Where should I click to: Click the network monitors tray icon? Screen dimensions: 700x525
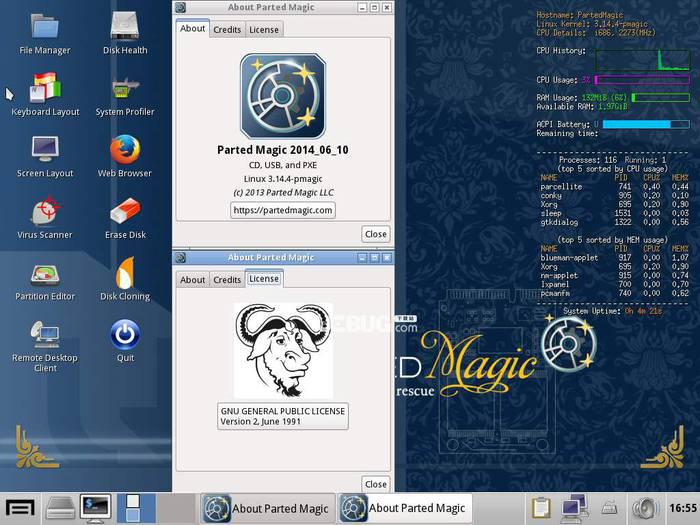574,509
